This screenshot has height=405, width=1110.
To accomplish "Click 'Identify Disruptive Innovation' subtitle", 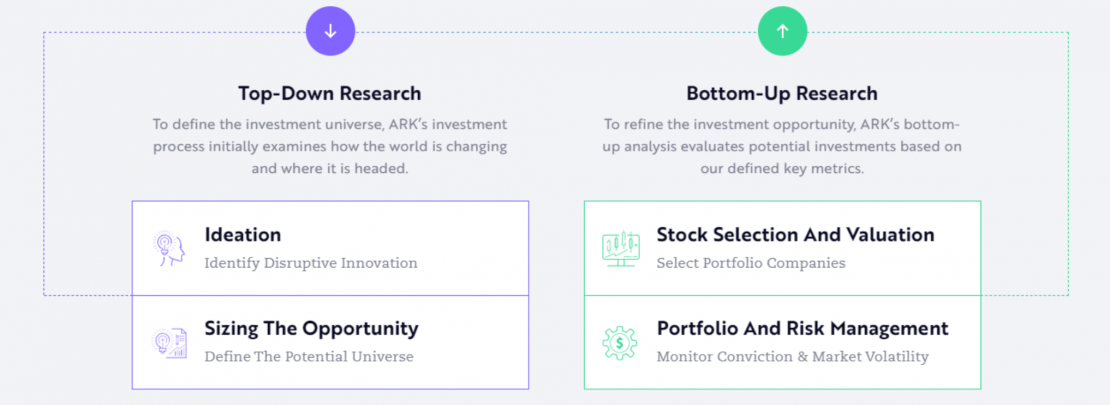I will (x=311, y=263).
